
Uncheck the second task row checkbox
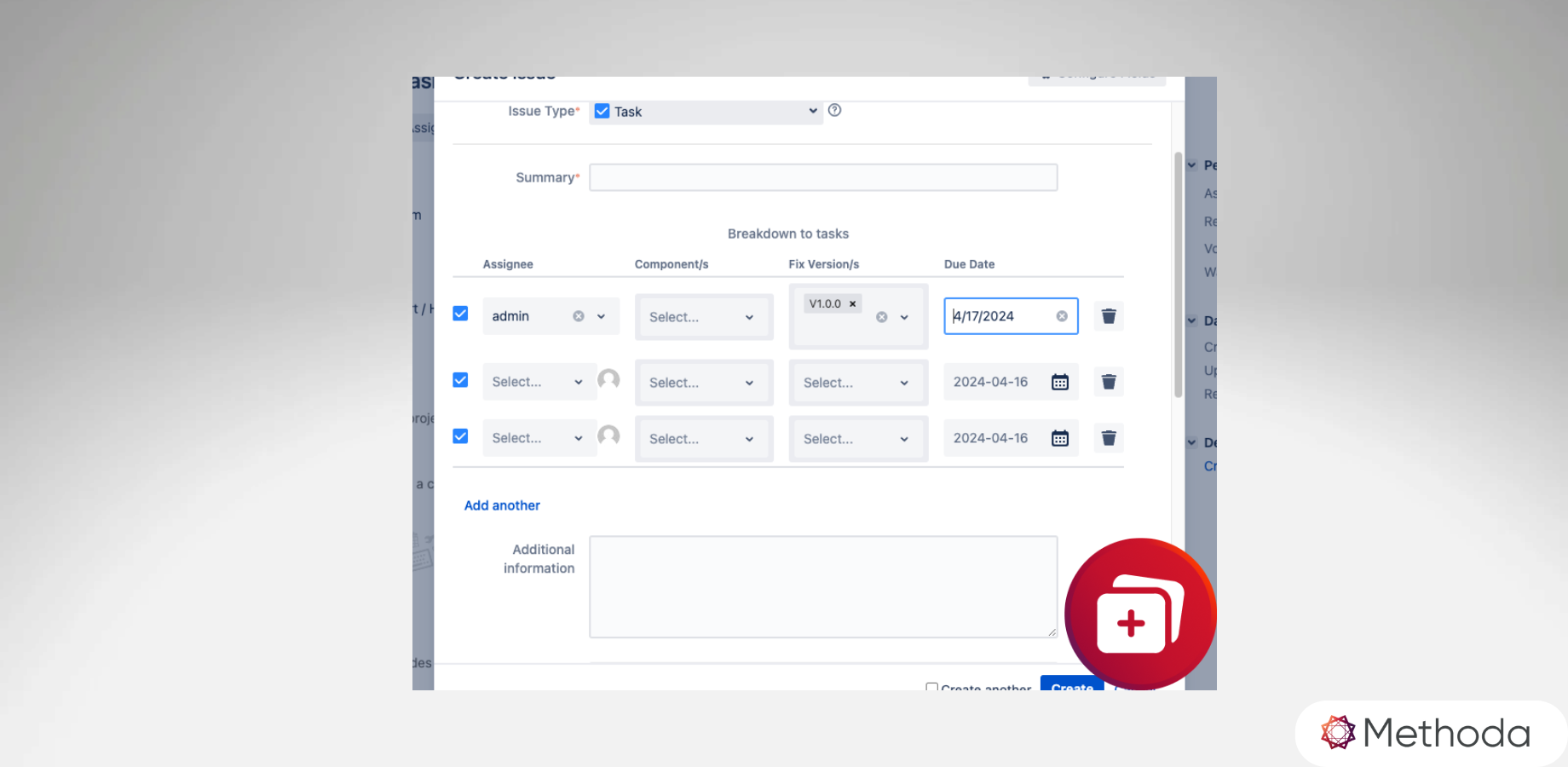coord(460,380)
